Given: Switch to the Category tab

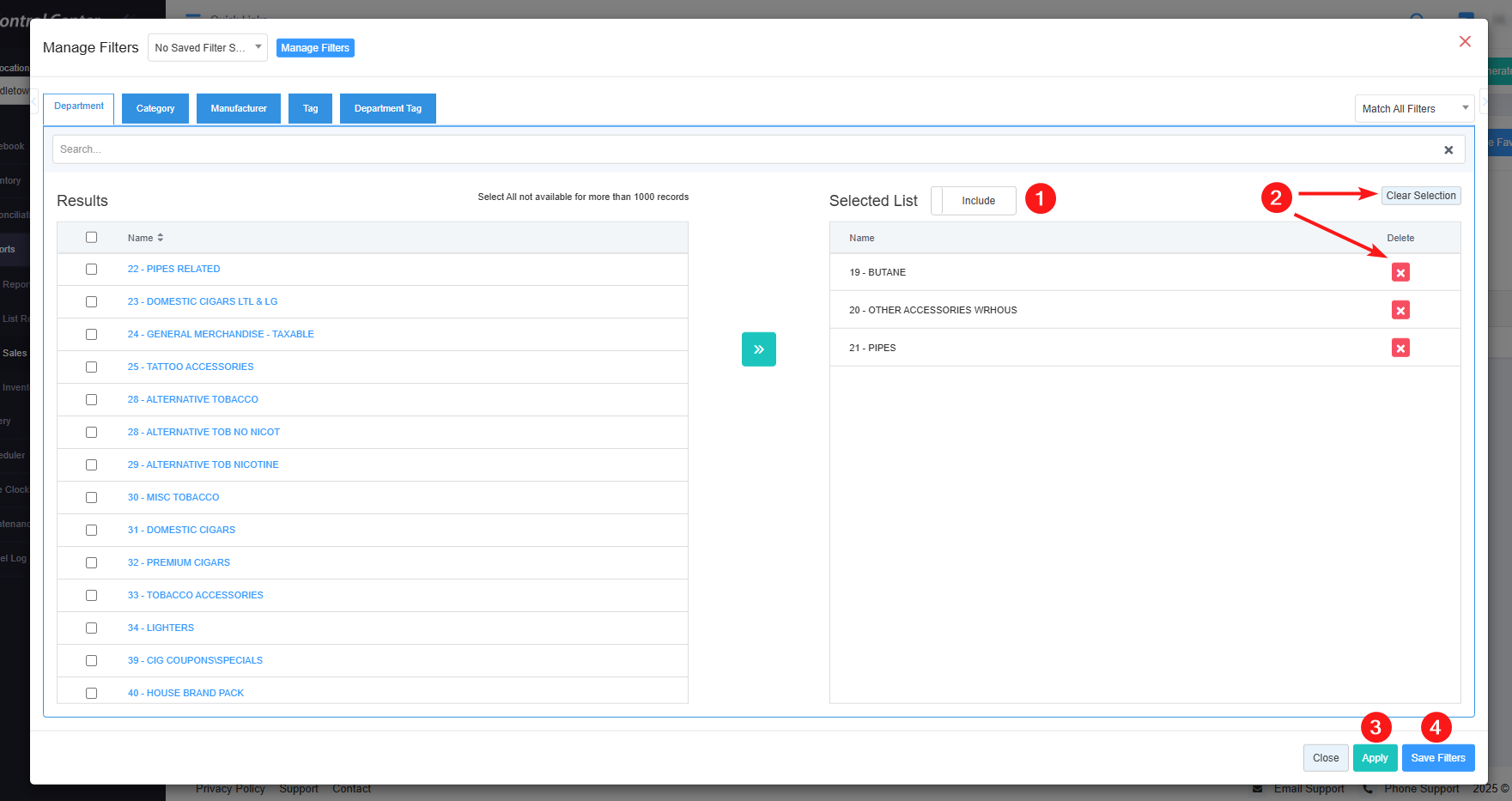Looking at the screenshot, I should [x=155, y=109].
